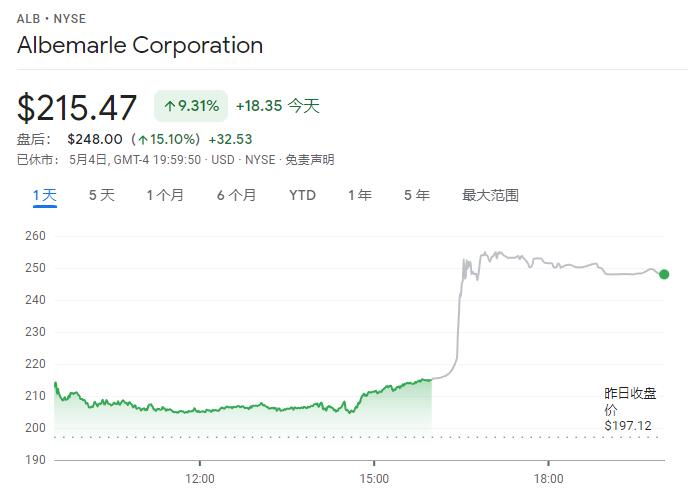Switch to the YTD tab
688x497 pixels.
302,195
